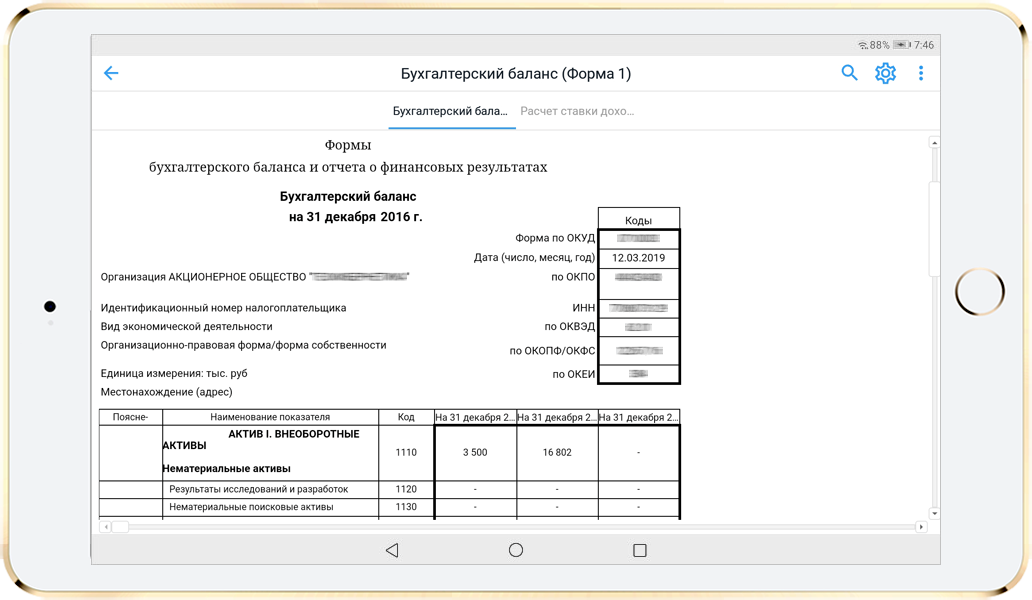The width and height of the screenshot is (1032, 600).
Task: Select date cell 12.03.2019
Action: pyautogui.click(x=638, y=258)
